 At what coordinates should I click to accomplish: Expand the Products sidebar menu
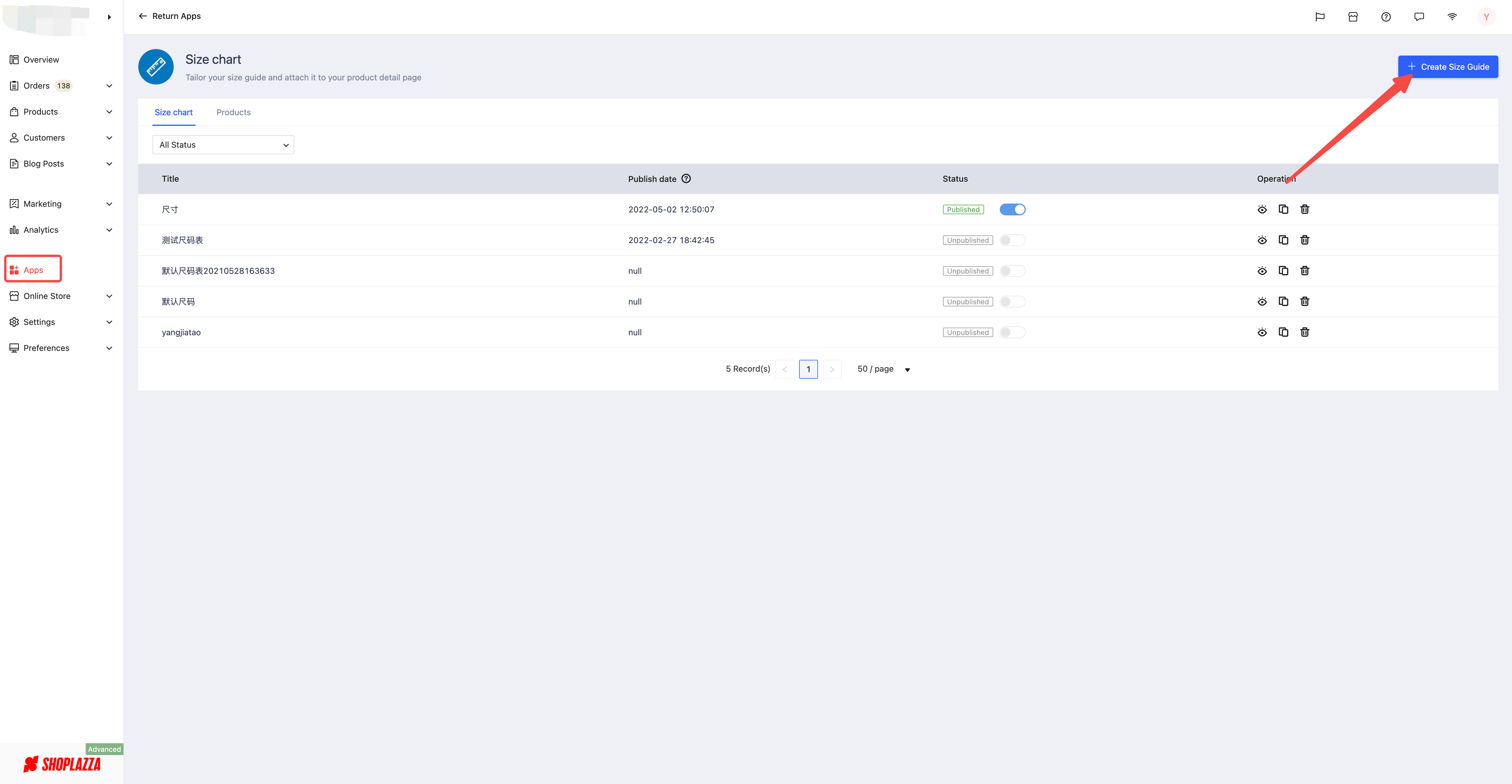(x=109, y=111)
